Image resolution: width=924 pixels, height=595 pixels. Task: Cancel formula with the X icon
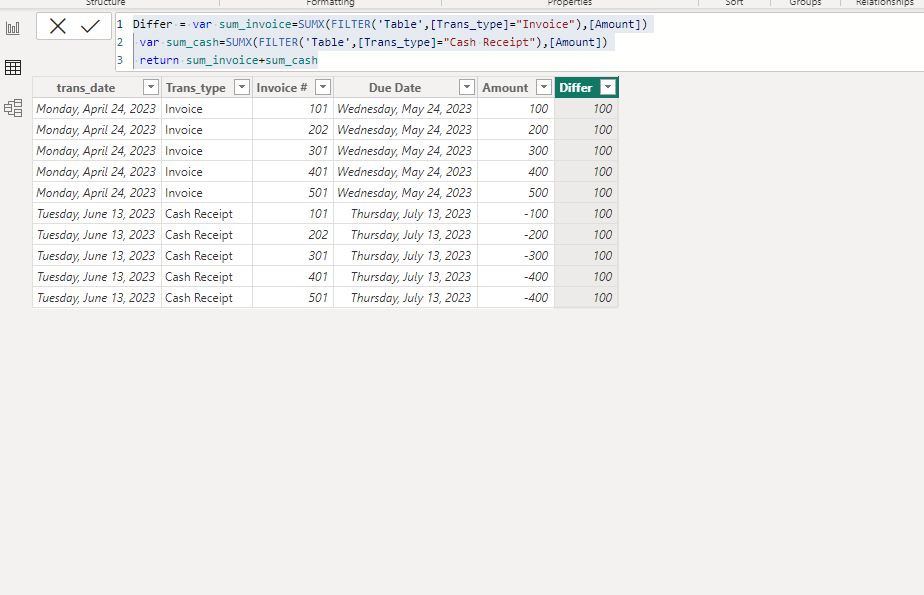pos(58,26)
